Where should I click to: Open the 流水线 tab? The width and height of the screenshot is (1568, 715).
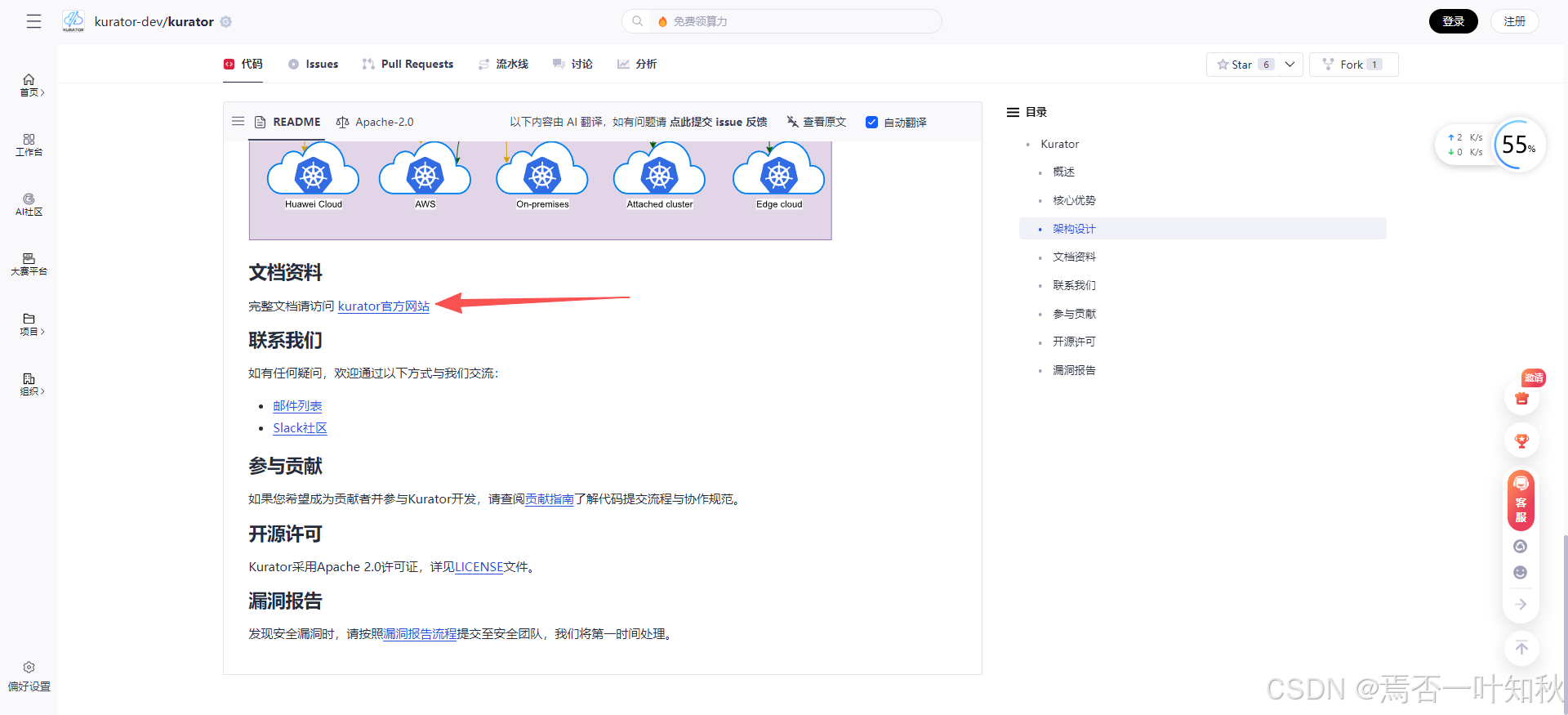[x=503, y=64]
